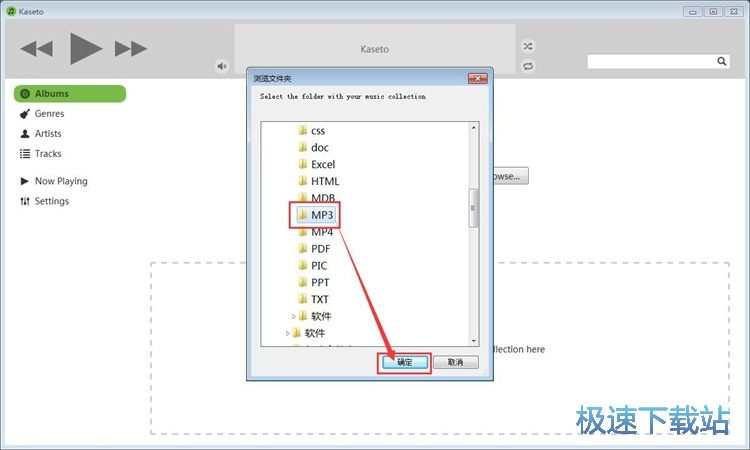Select the PDF folder
This screenshot has width=750, height=450.
coord(314,249)
